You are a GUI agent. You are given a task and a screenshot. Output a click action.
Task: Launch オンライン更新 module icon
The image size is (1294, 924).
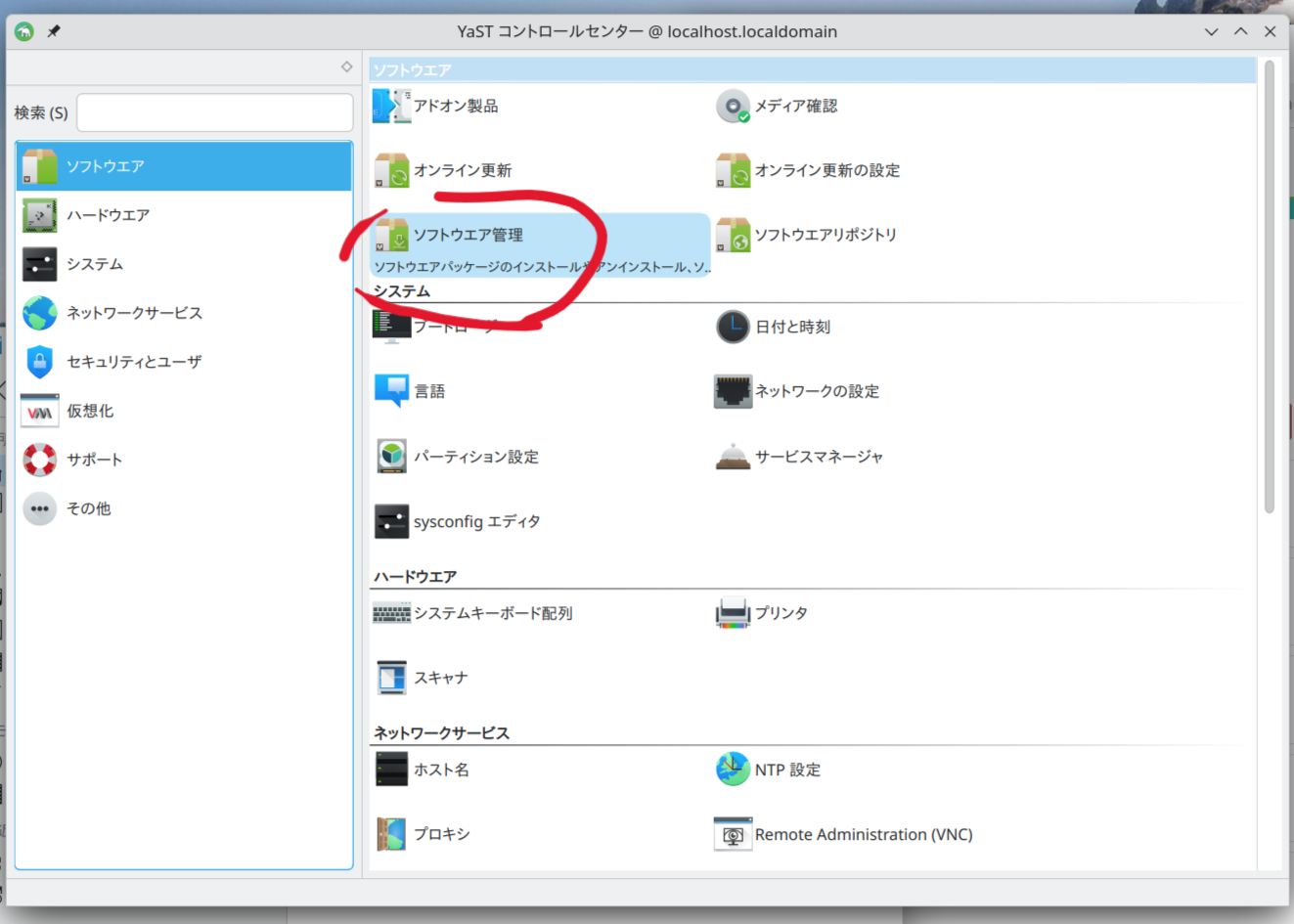pos(391,170)
